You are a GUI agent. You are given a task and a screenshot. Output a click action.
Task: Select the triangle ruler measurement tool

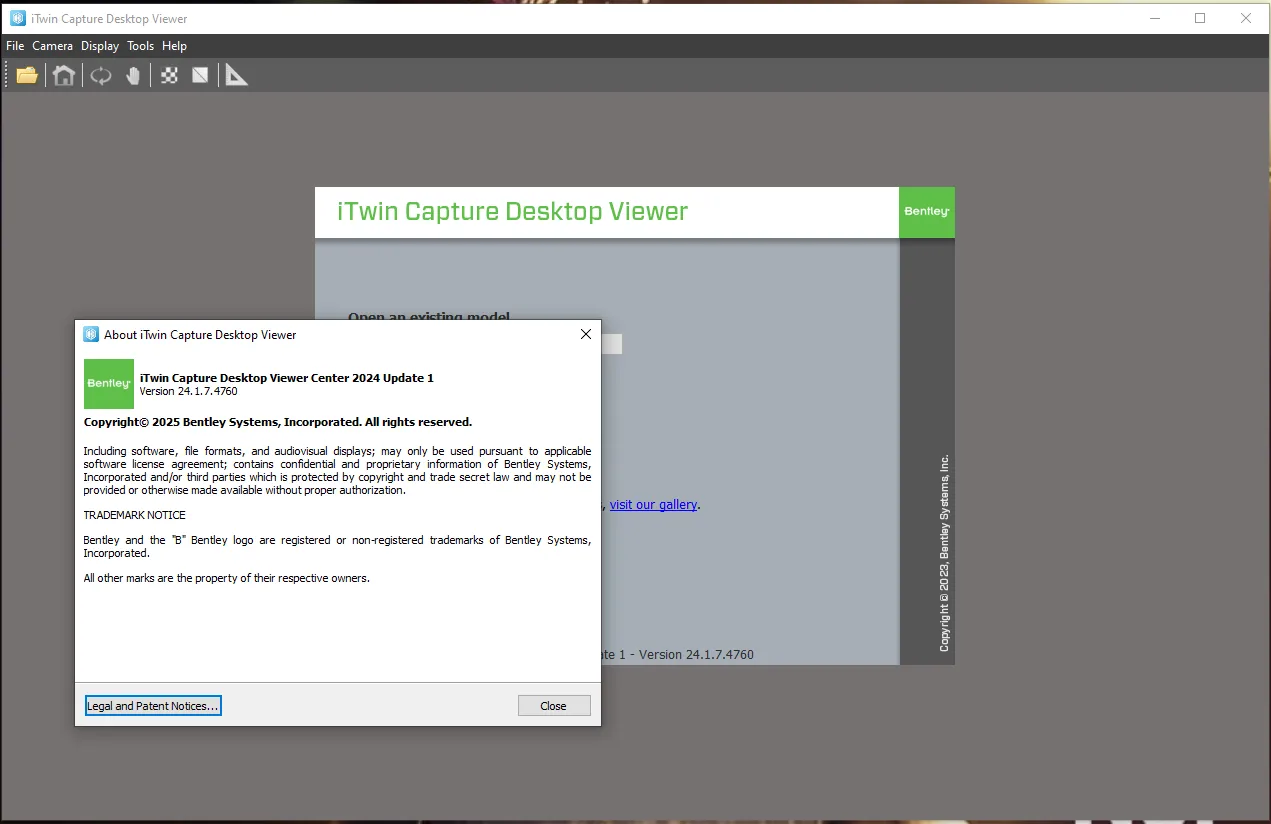(x=236, y=75)
